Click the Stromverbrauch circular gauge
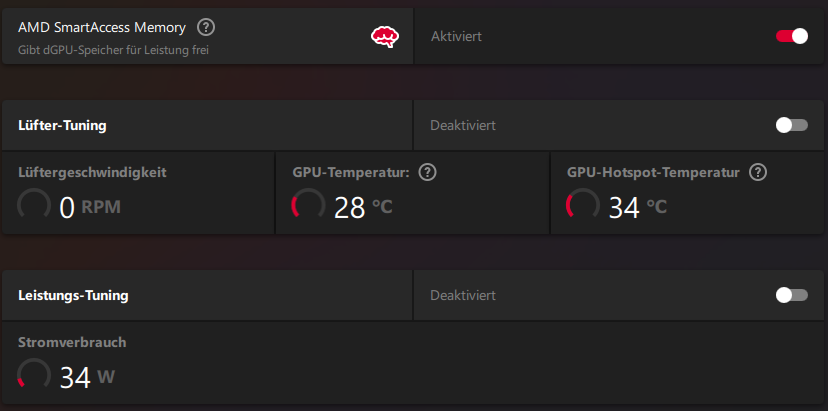This screenshot has height=411, width=828. 34,375
